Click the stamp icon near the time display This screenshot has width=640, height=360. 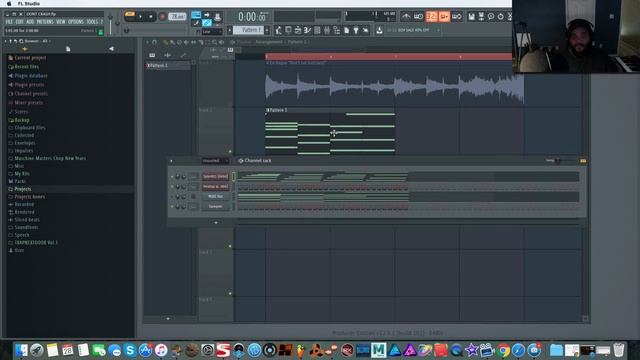click(218, 17)
